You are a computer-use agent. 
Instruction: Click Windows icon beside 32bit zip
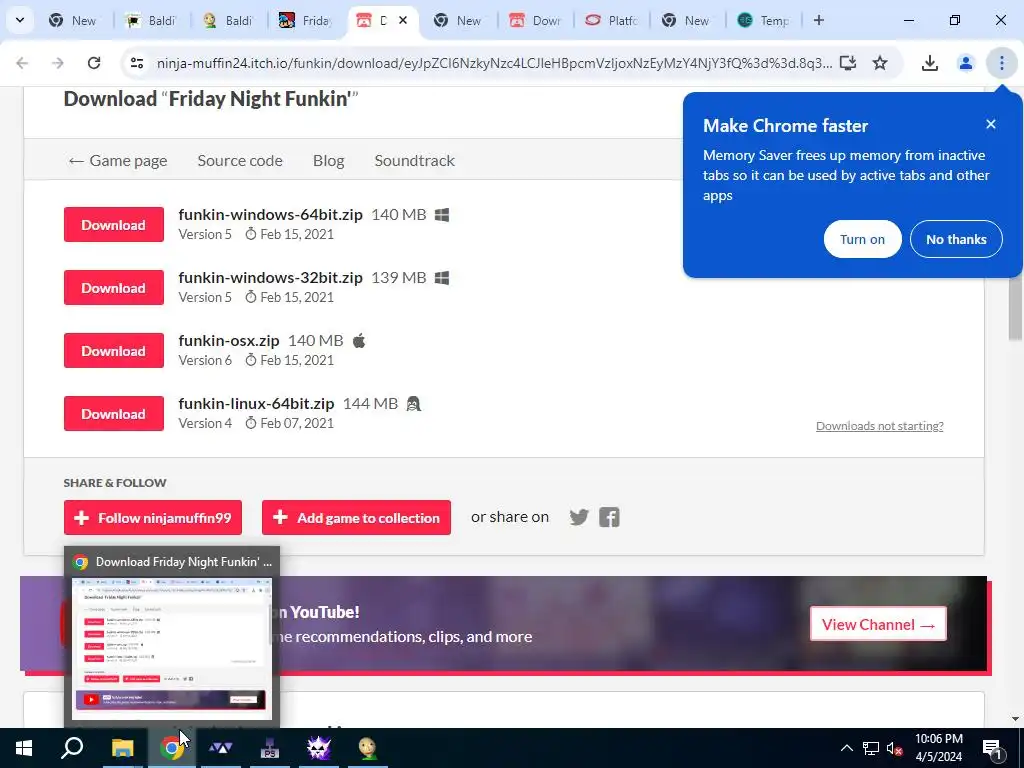pyautogui.click(x=442, y=278)
